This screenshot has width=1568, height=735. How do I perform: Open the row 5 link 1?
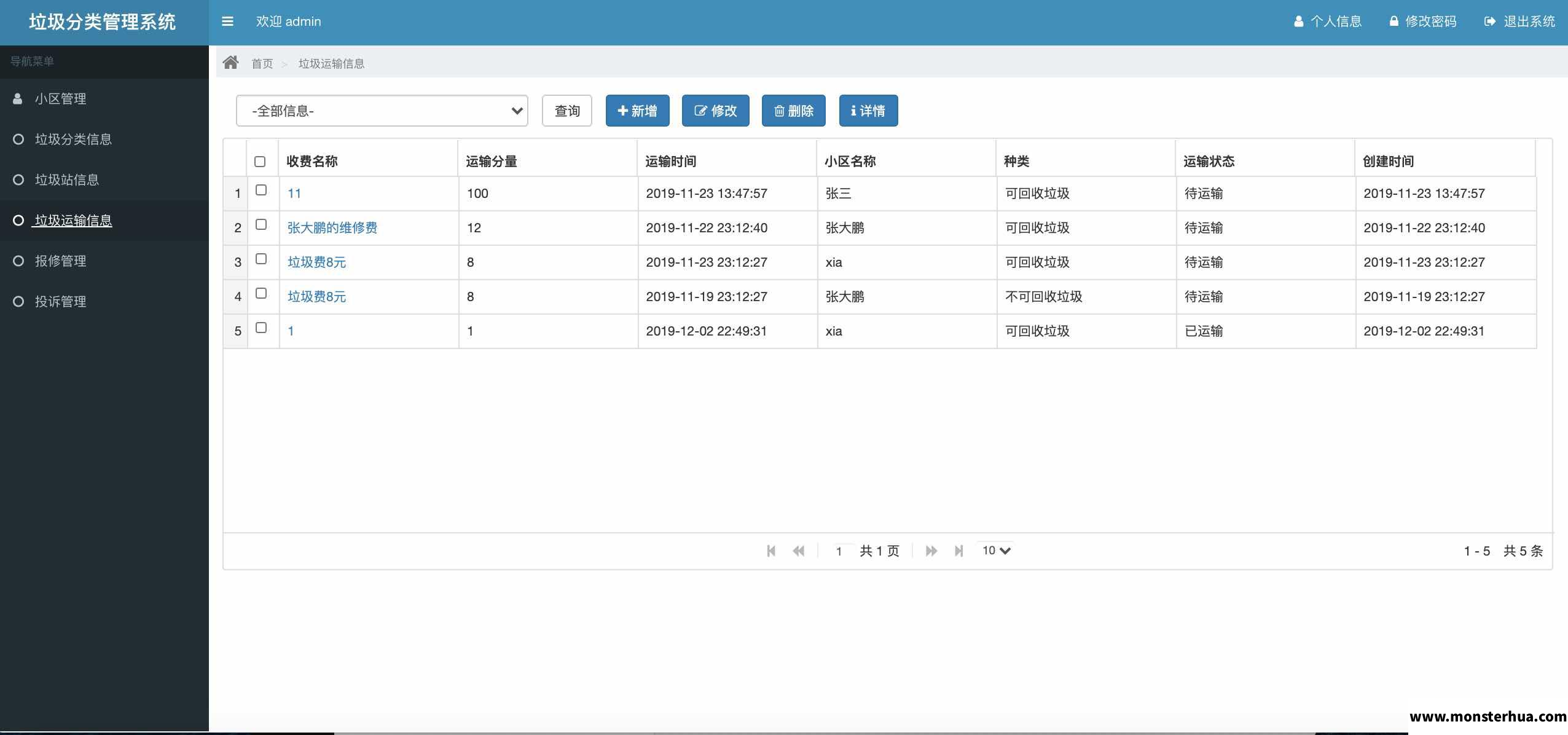291,331
